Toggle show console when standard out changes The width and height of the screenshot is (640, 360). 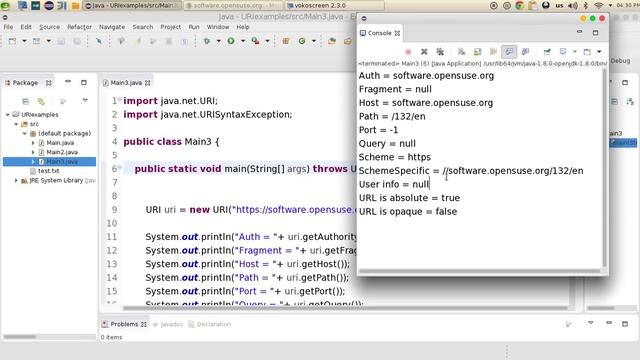pos(509,52)
